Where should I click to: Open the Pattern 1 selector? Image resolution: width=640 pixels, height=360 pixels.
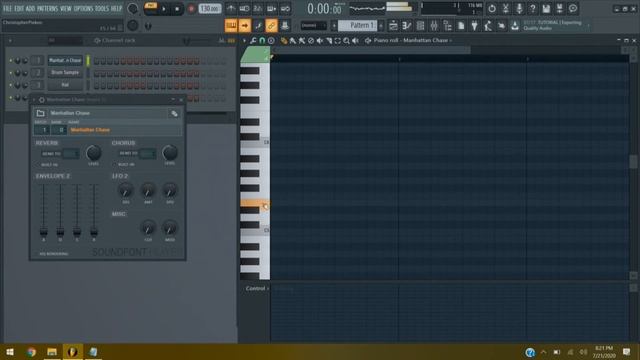[x=358, y=25]
